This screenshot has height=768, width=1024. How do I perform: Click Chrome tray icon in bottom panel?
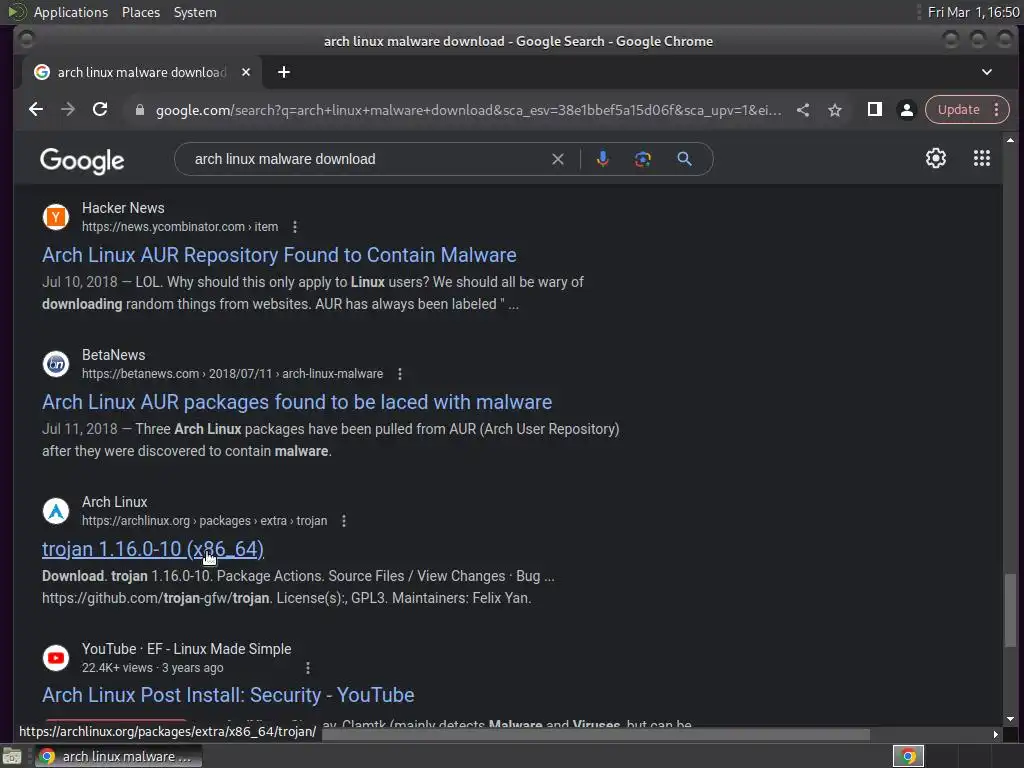908,756
